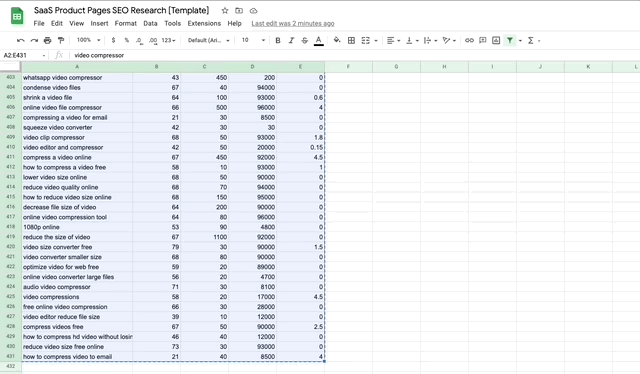Click the Undo icon
The height and width of the screenshot is (374, 640).
(20, 40)
